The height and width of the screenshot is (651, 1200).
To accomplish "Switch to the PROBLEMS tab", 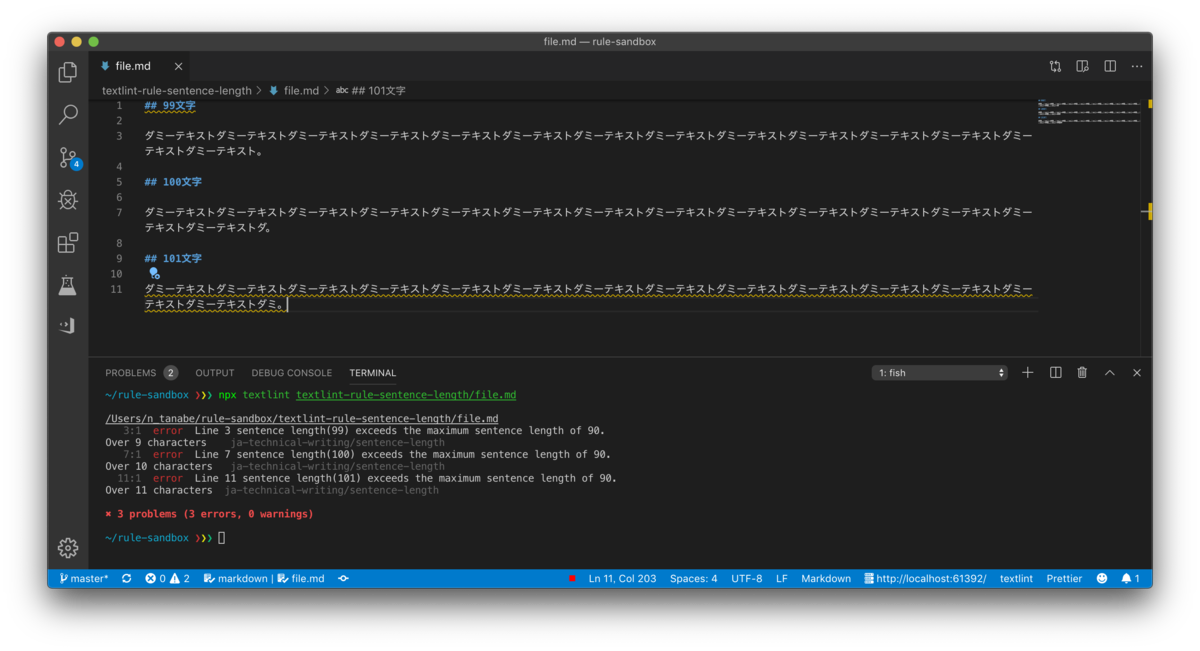I will coord(141,373).
